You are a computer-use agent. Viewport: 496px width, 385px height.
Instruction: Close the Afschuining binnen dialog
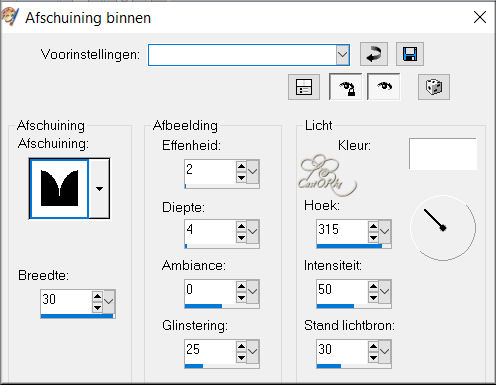480,17
